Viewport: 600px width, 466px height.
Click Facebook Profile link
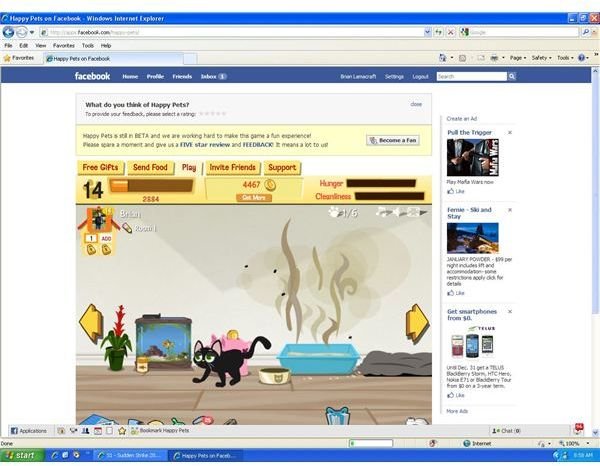155,77
